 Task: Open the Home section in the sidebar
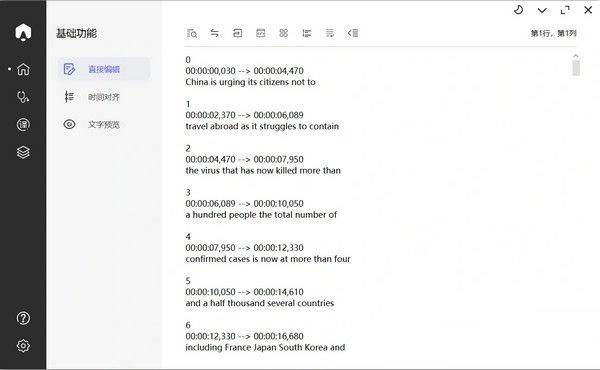[x=23, y=69]
